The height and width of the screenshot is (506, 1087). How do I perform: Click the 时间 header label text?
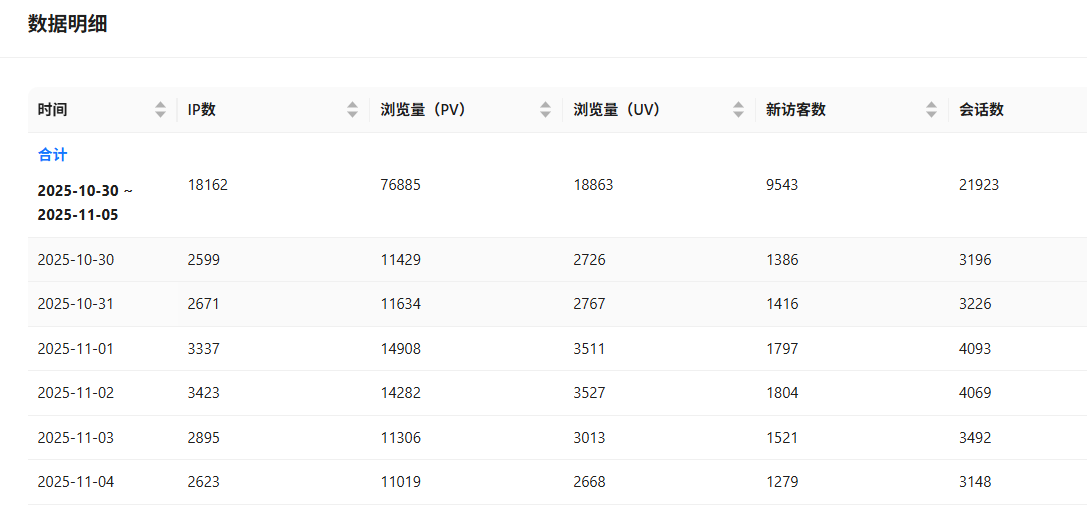(x=52, y=110)
